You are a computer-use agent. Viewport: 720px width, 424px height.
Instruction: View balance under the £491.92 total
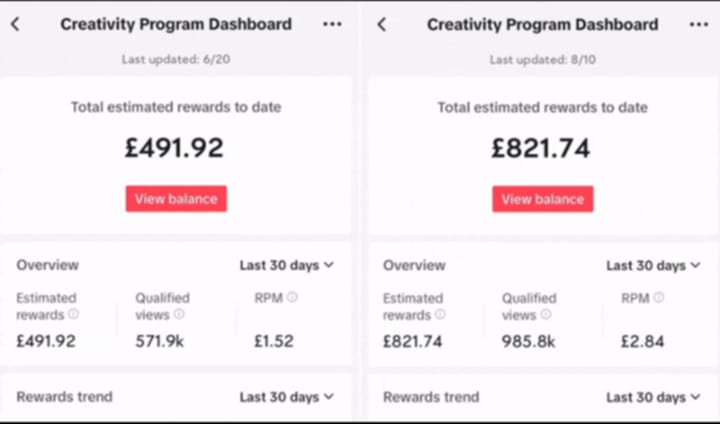coord(176,199)
